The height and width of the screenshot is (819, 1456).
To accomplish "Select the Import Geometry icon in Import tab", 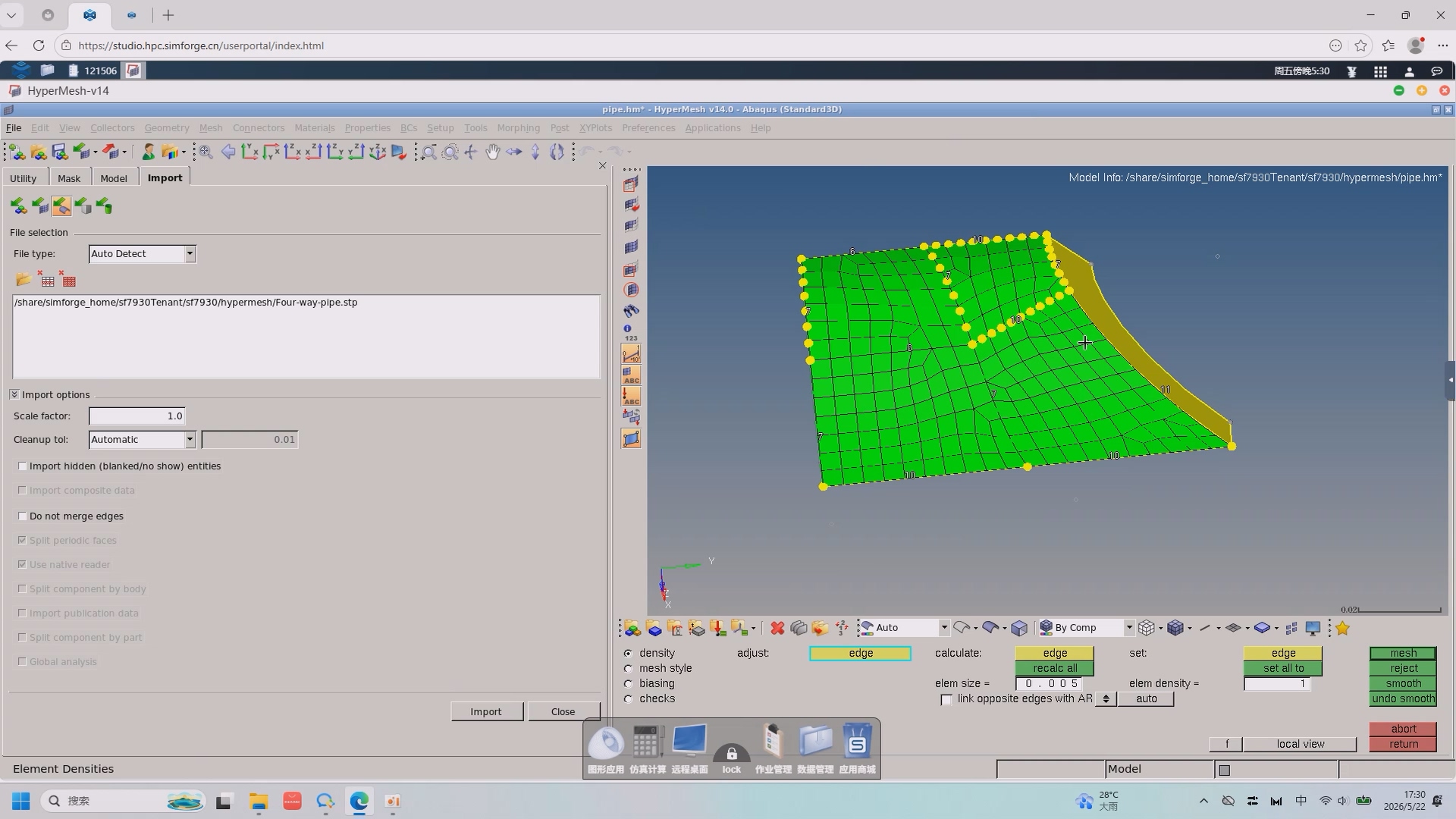I will (61, 206).
